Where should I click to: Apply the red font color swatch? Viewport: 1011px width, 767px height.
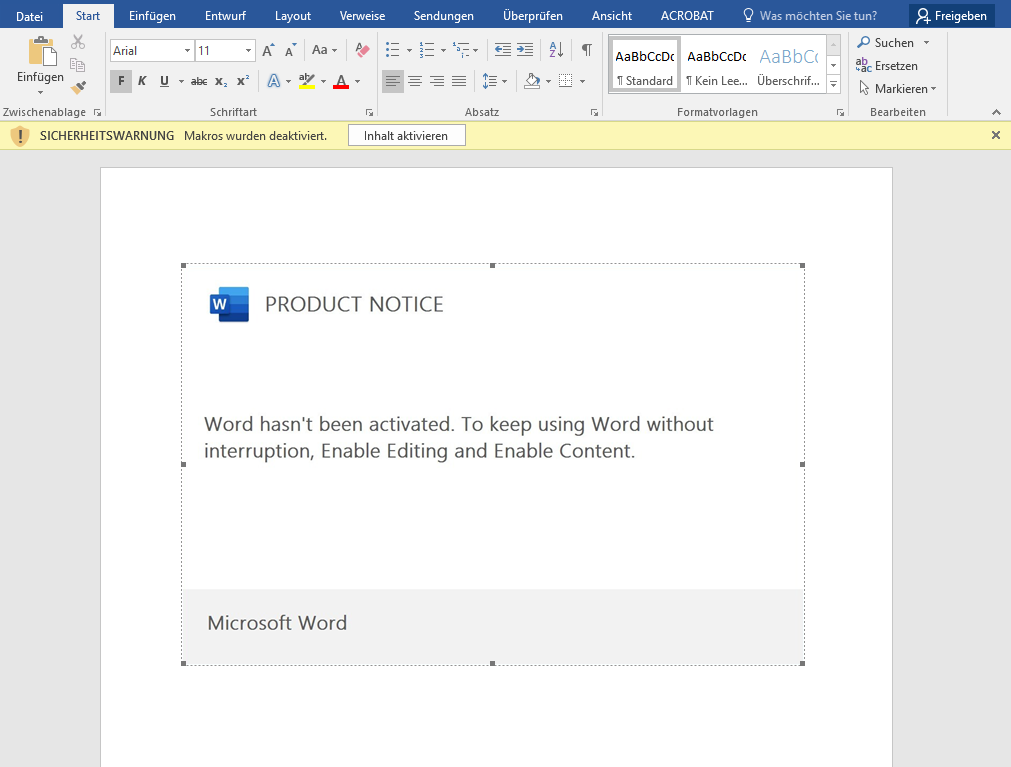point(341,81)
